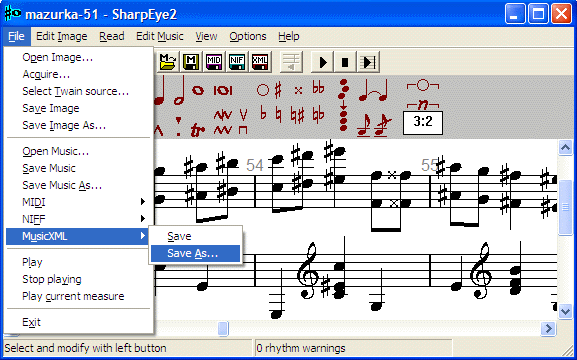This screenshot has width=577, height=360.
Task: Select the staccatissimo wedge articulation
Action: click(x=178, y=120)
